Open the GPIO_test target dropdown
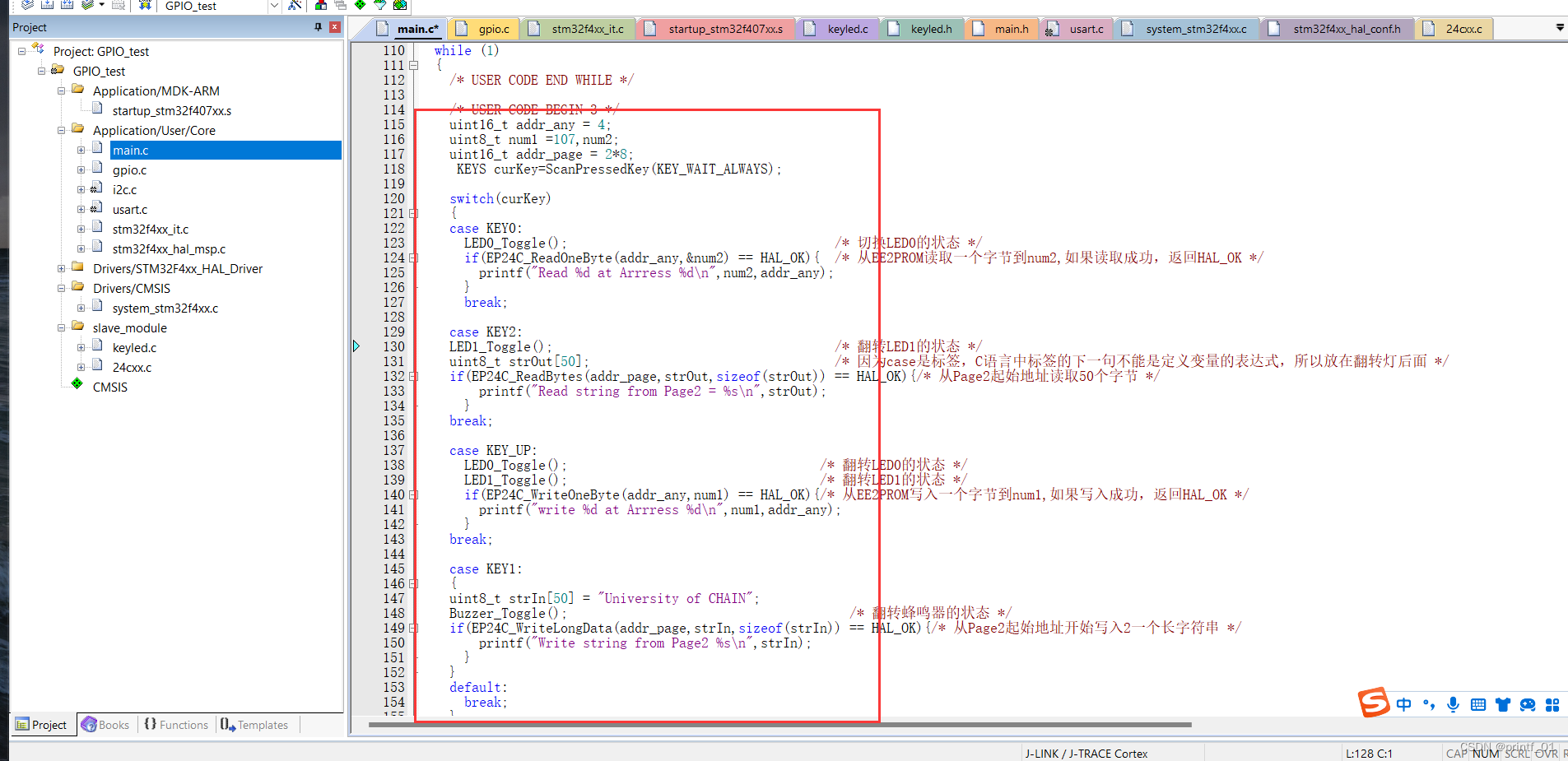Screen dimensions: 1568x761 274,6
